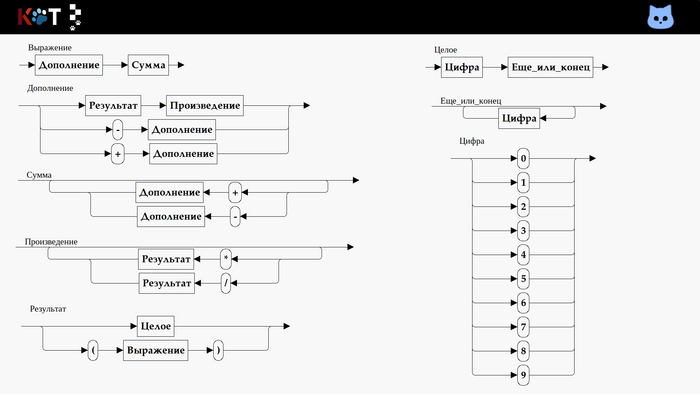
Task: Click the closing parenthesis node
Action: click(x=218, y=350)
